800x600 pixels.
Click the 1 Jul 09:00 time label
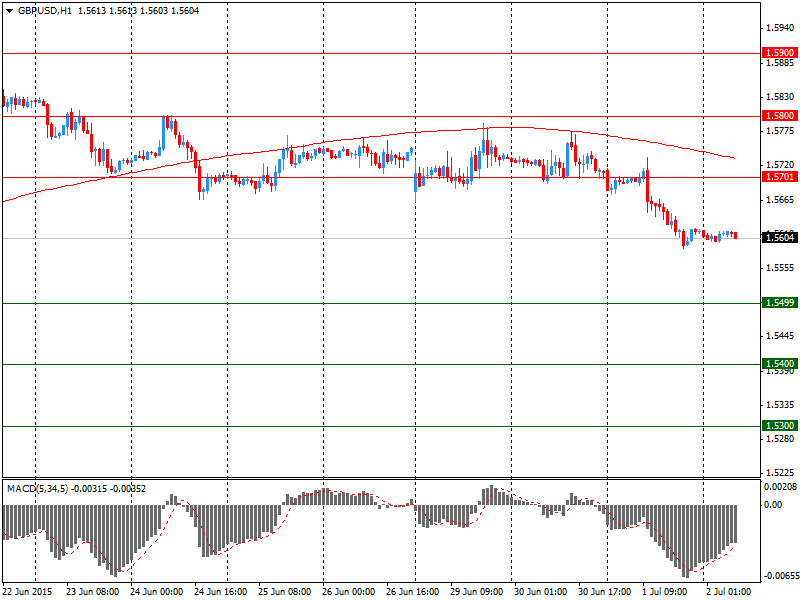[x=665, y=592]
